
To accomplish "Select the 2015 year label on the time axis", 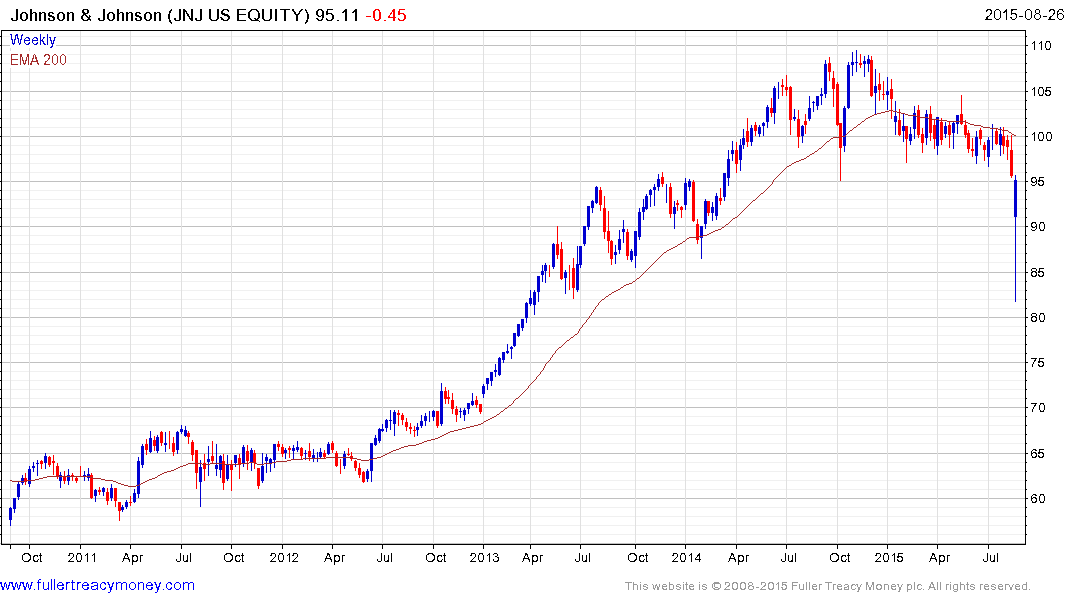I will pyautogui.click(x=889, y=557).
